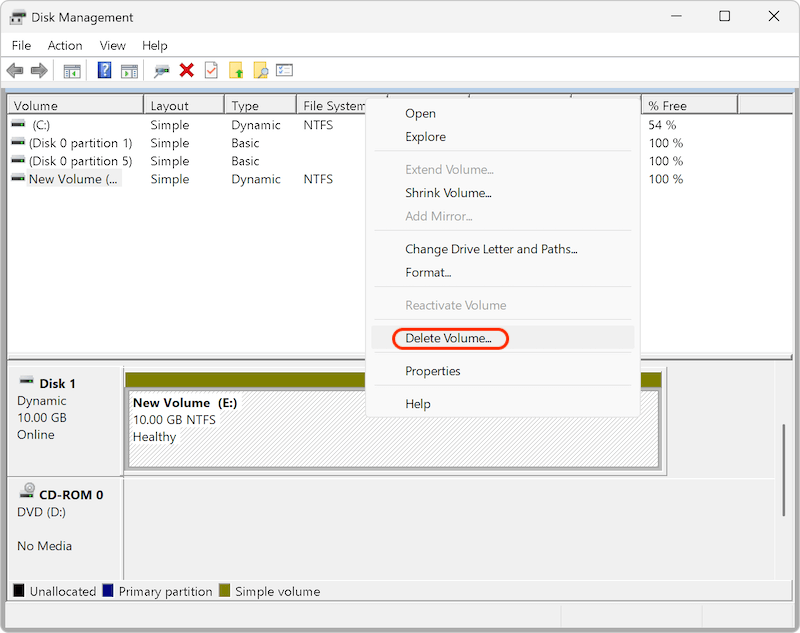
Task: Choose Change Drive Letter and Paths
Action: 477,249
